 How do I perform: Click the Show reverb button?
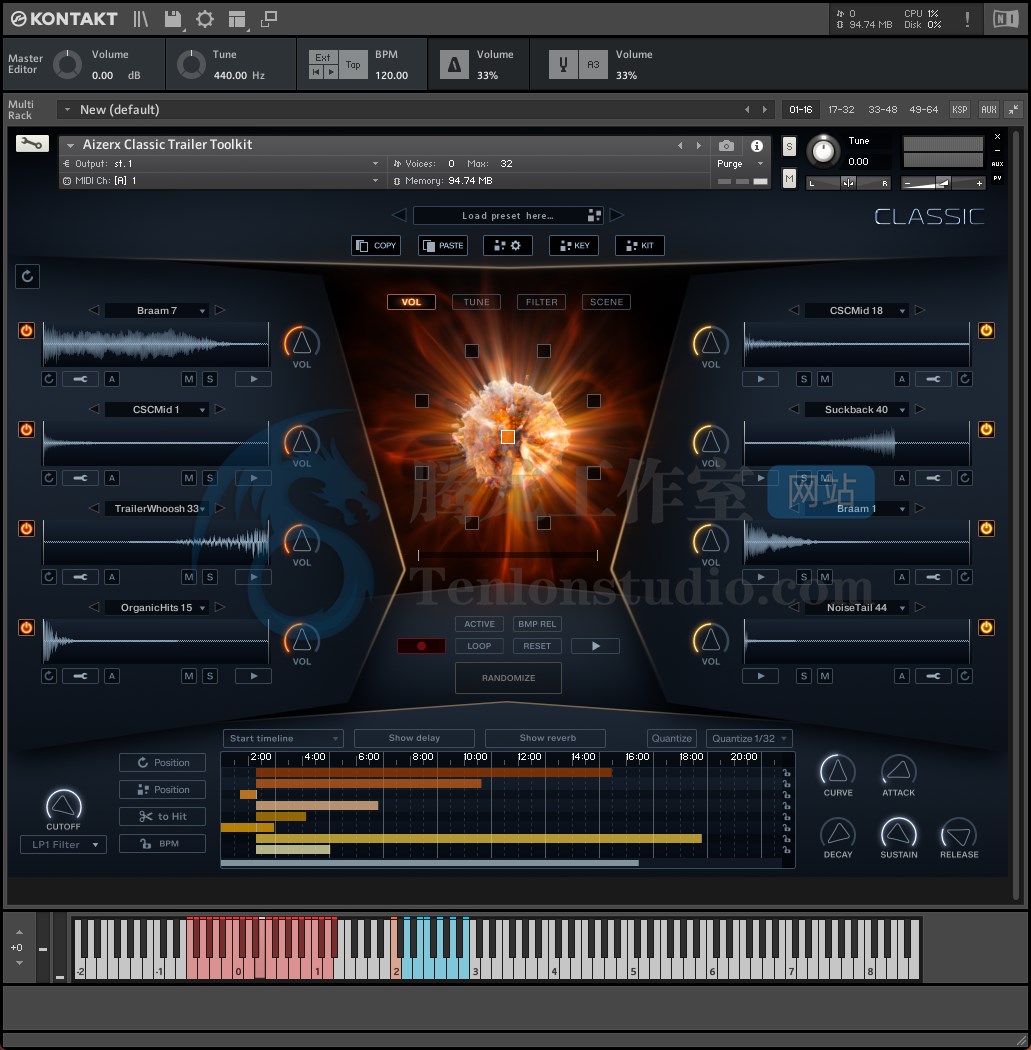click(x=545, y=738)
